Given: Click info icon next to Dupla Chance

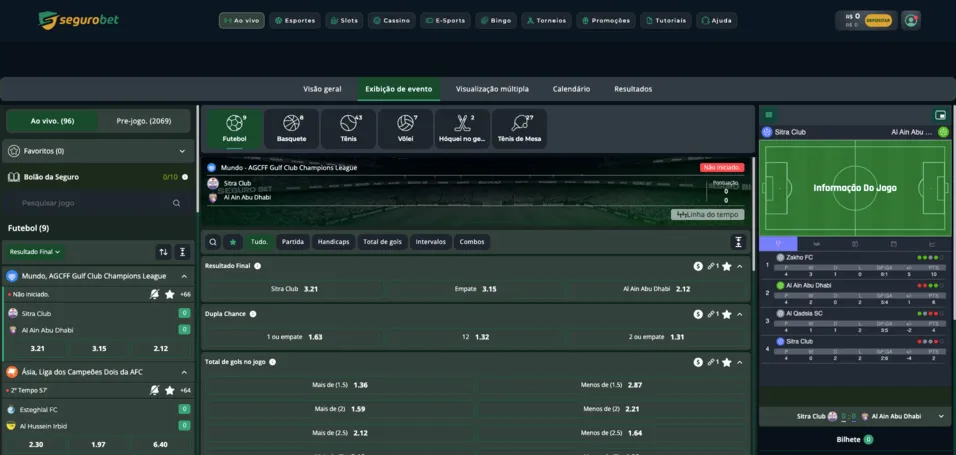Looking at the screenshot, I should pos(253,314).
